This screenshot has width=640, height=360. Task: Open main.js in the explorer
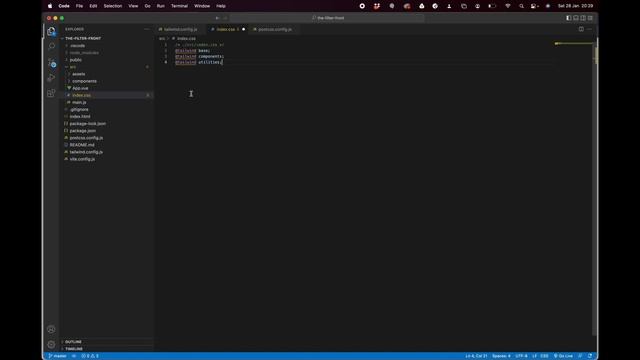(79, 102)
